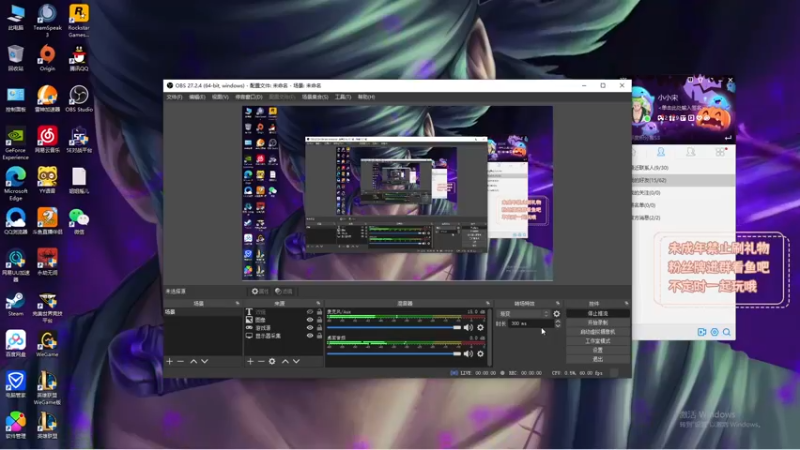Open Rockstar Games desktop shortcut
Viewport: 800px width, 450px height.
pyautogui.click(x=79, y=20)
